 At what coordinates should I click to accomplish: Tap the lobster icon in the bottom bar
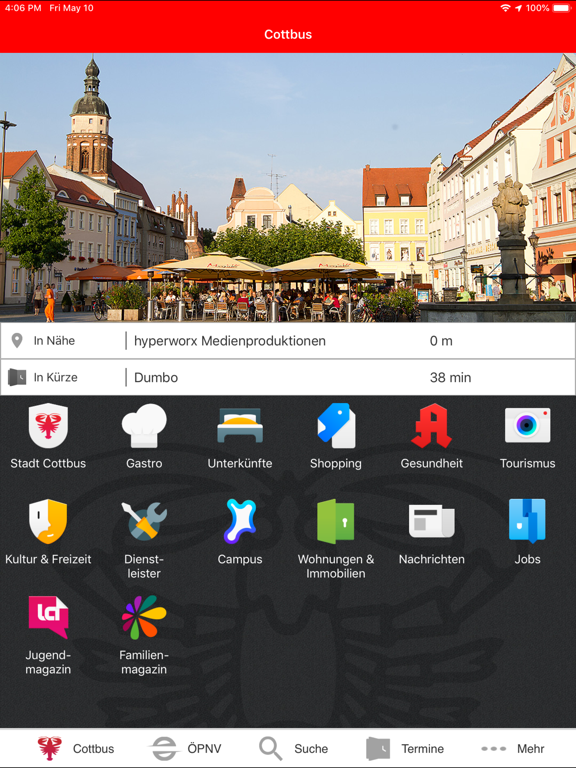(x=50, y=748)
